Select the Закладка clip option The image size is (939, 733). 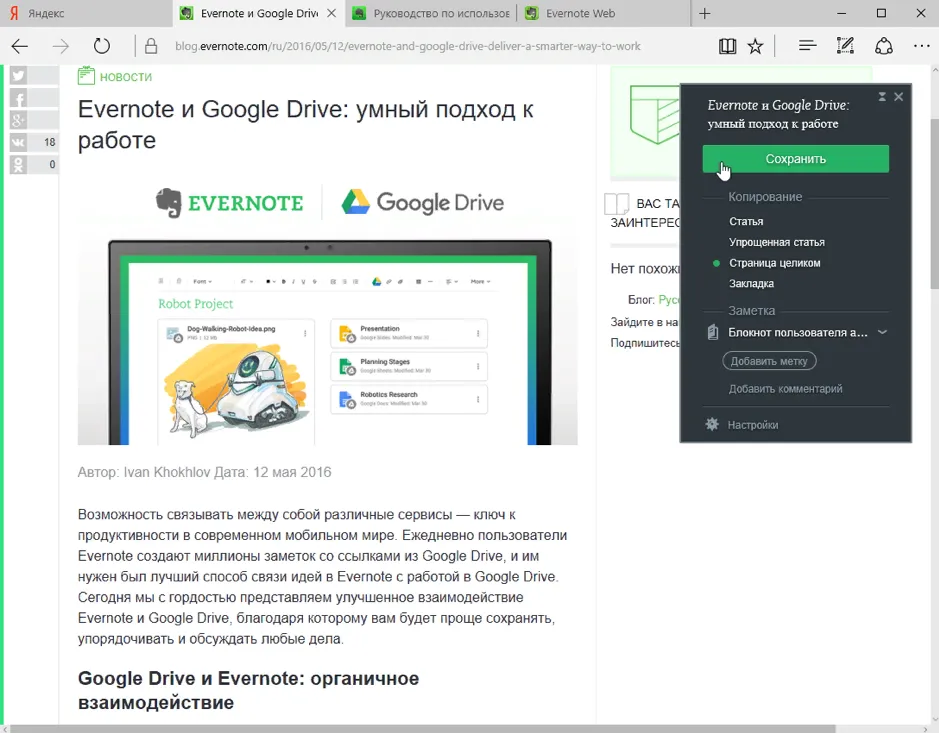pyautogui.click(x=751, y=283)
